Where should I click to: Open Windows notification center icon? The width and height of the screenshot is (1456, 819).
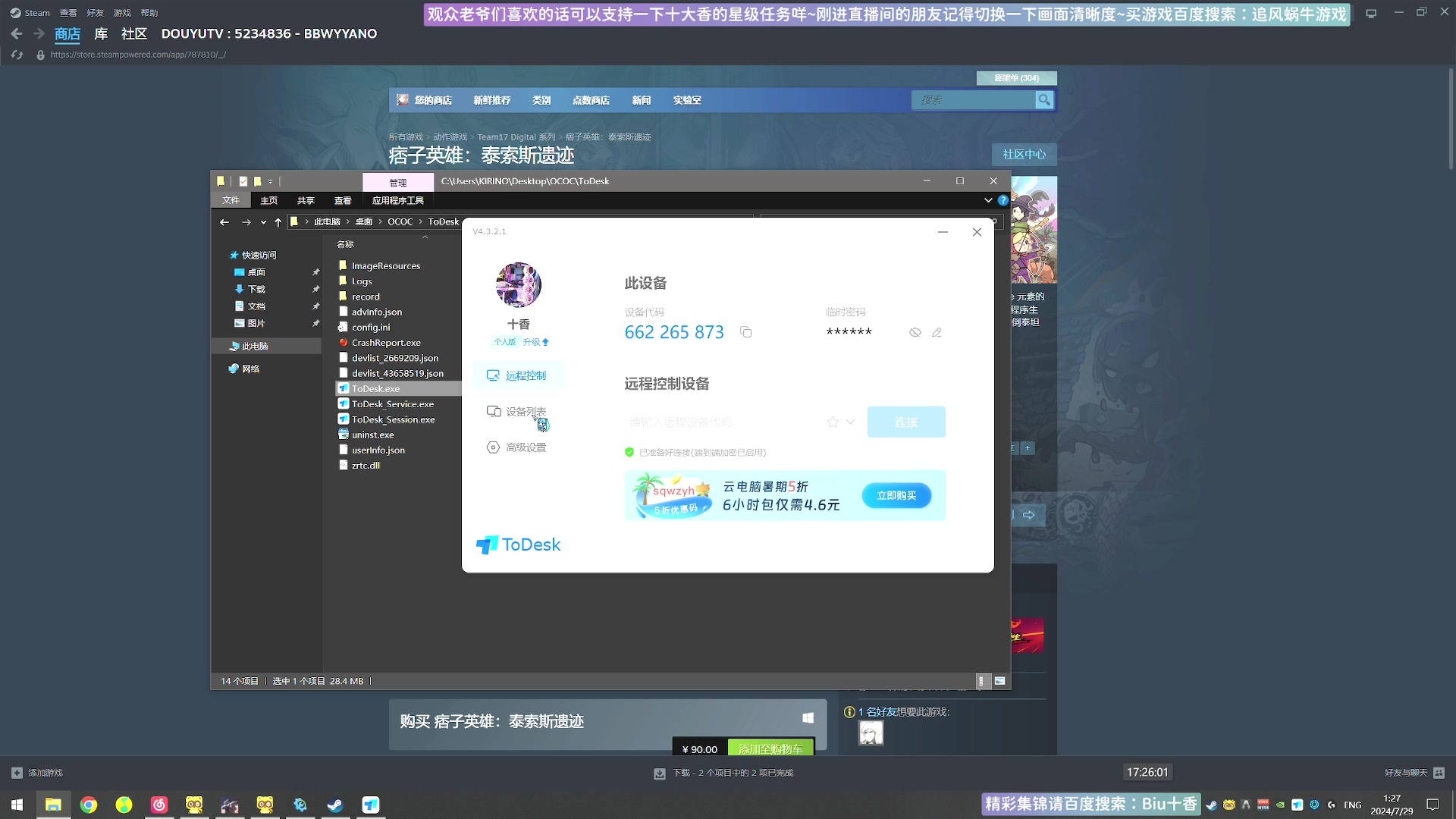click(x=1432, y=805)
